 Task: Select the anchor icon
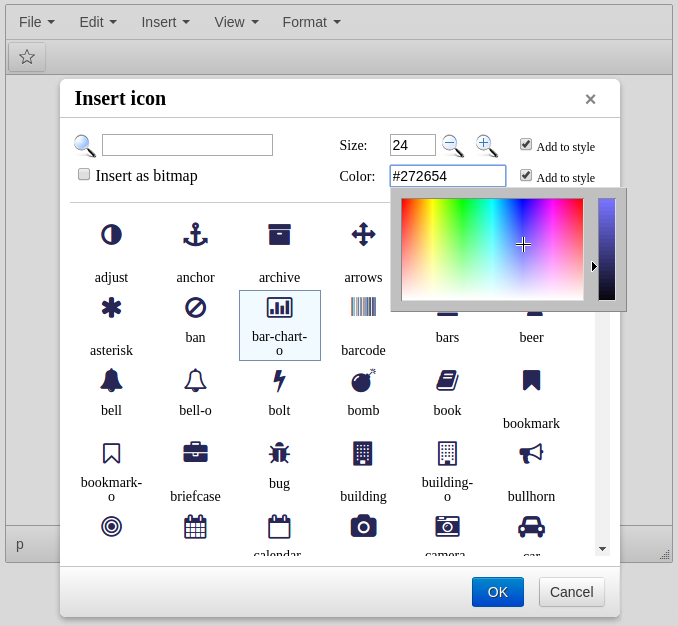(x=195, y=235)
